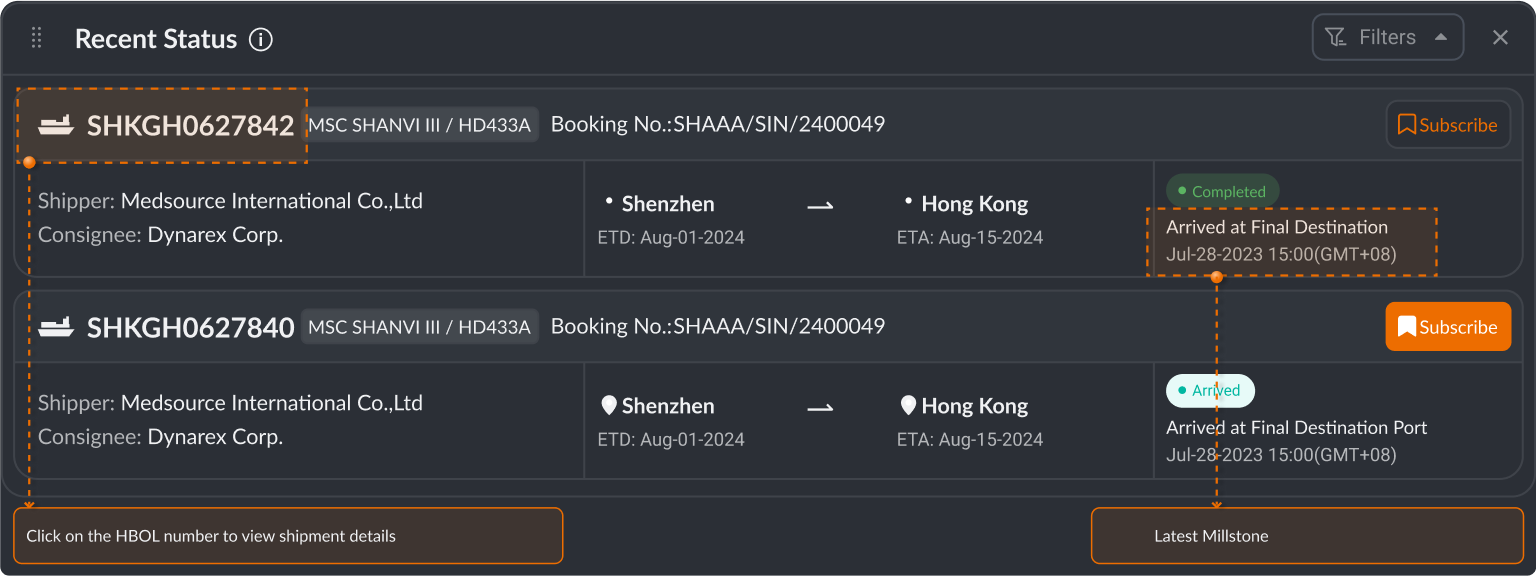The image size is (1537, 576).
Task: Open the Filters dropdown
Action: (x=1387, y=37)
